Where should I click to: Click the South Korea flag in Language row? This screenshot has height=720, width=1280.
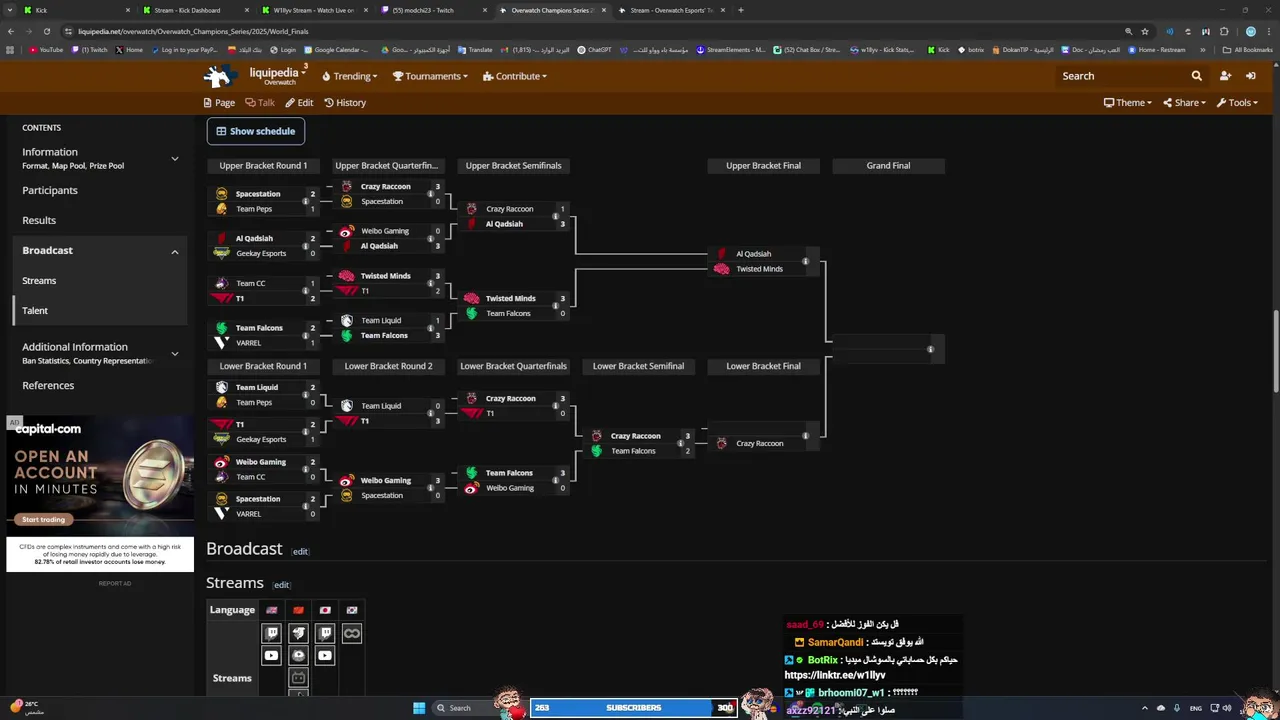click(352, 610)
